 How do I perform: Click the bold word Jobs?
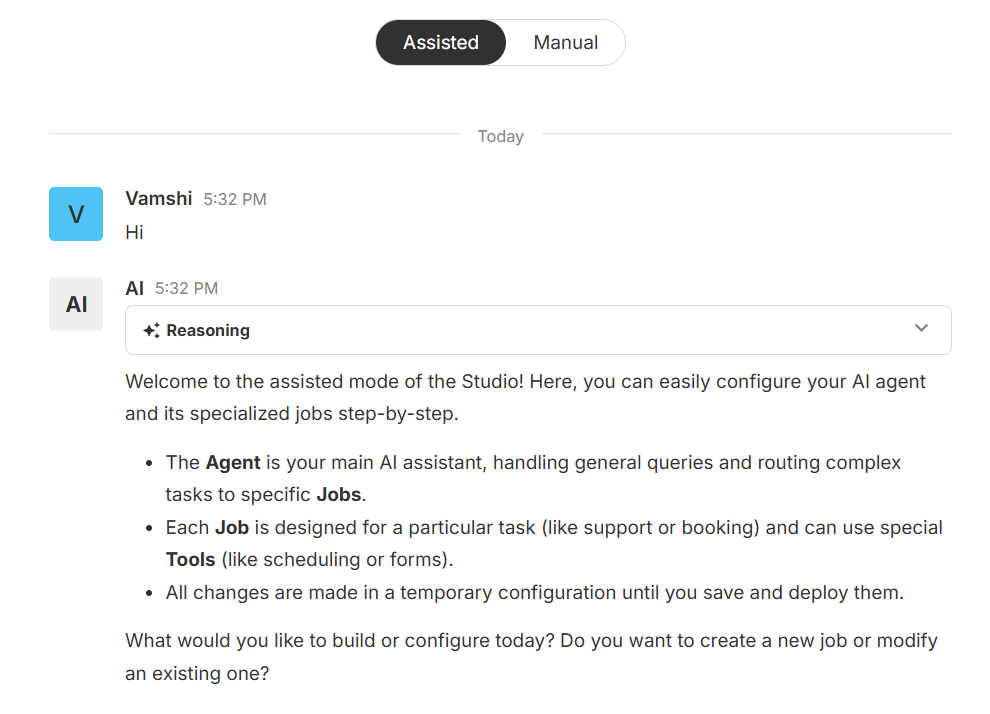(341, 494)
